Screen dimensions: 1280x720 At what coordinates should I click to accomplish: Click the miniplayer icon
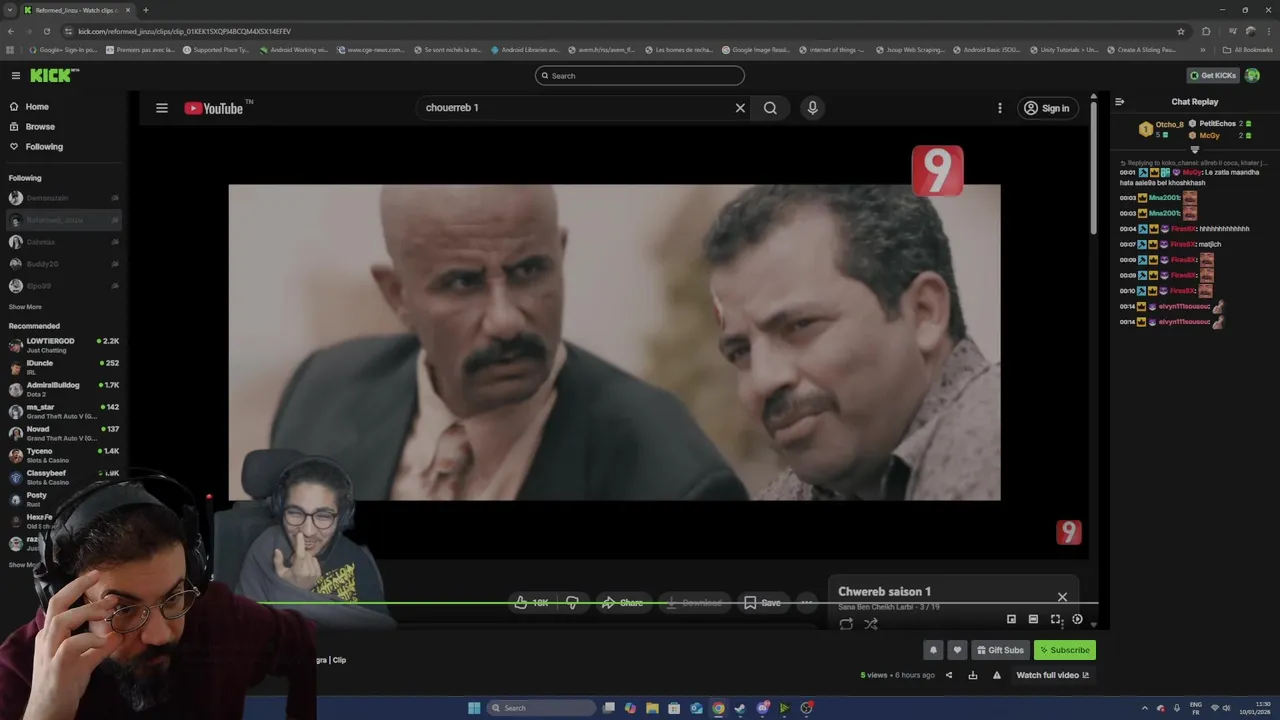coord(1011,620)
